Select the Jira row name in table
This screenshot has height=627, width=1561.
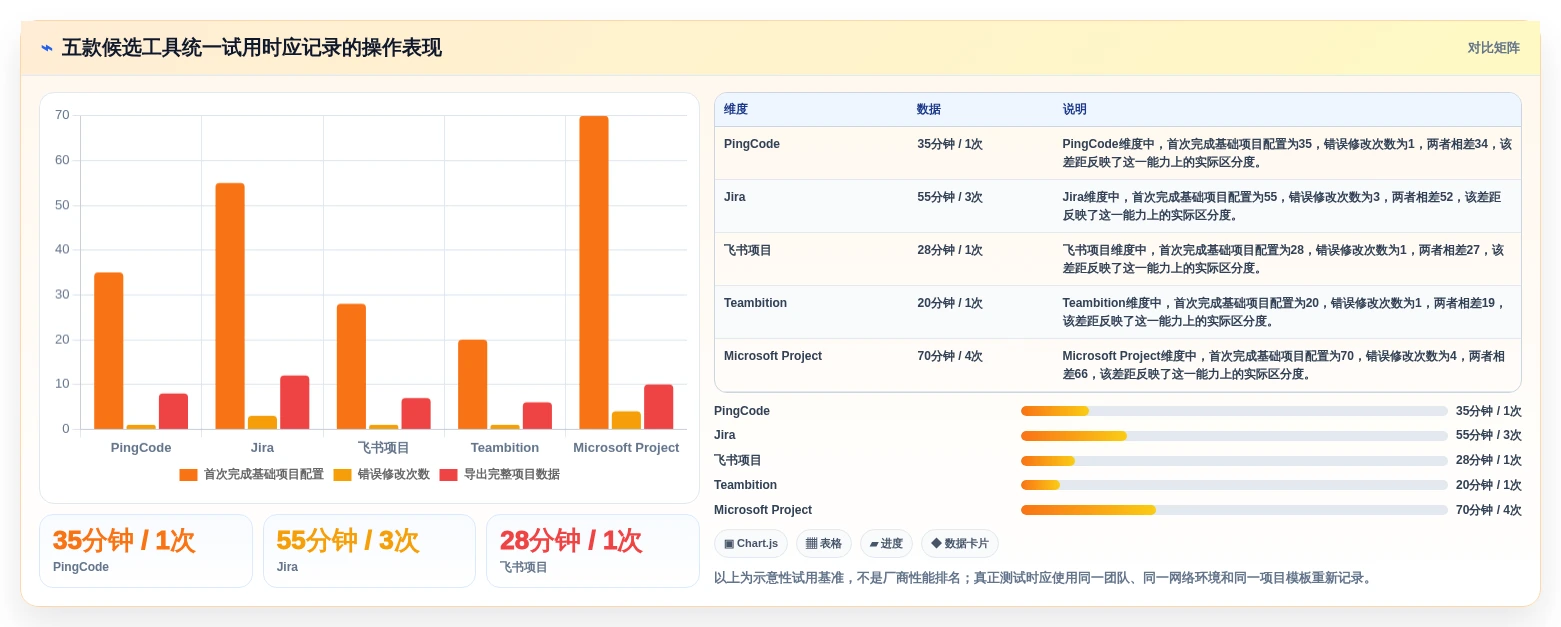735,197
